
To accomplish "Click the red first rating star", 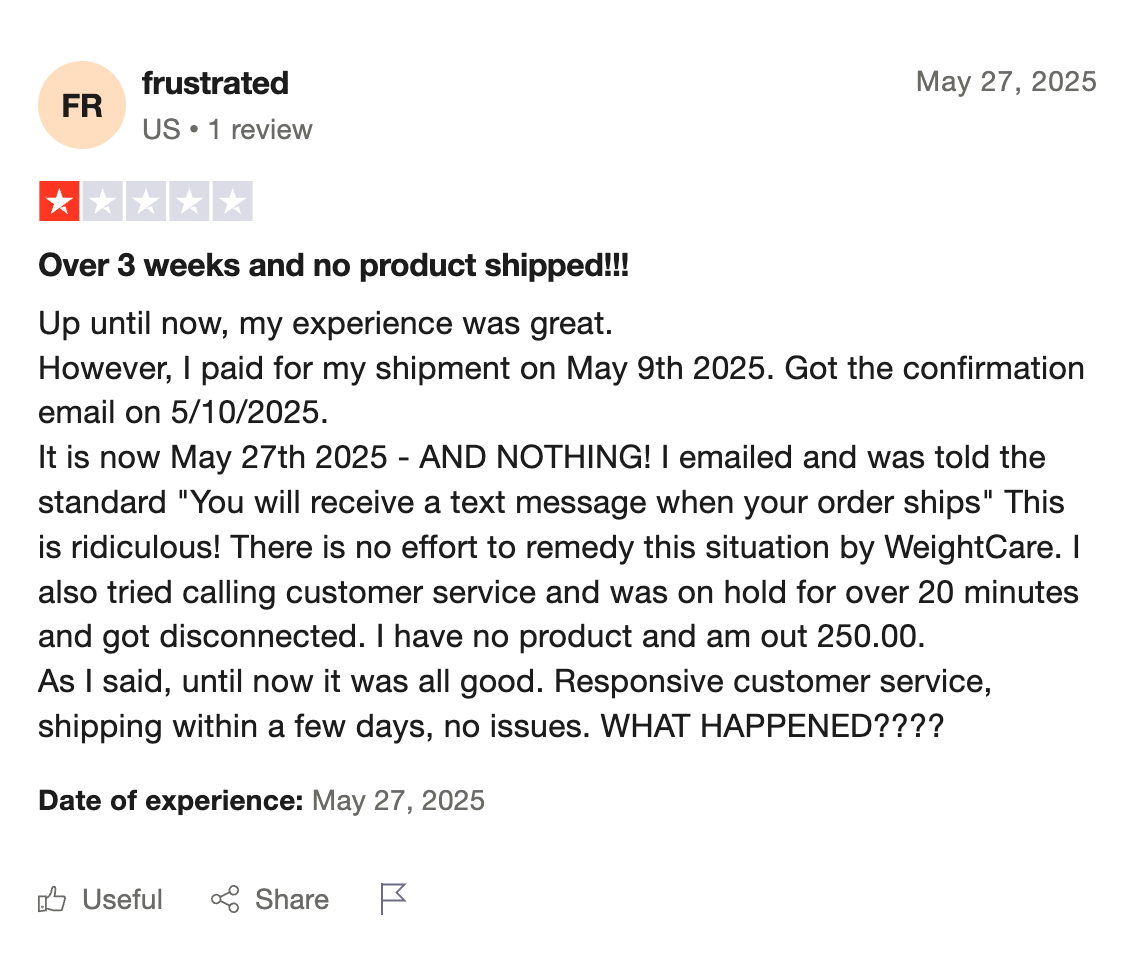I will (59, 201).
